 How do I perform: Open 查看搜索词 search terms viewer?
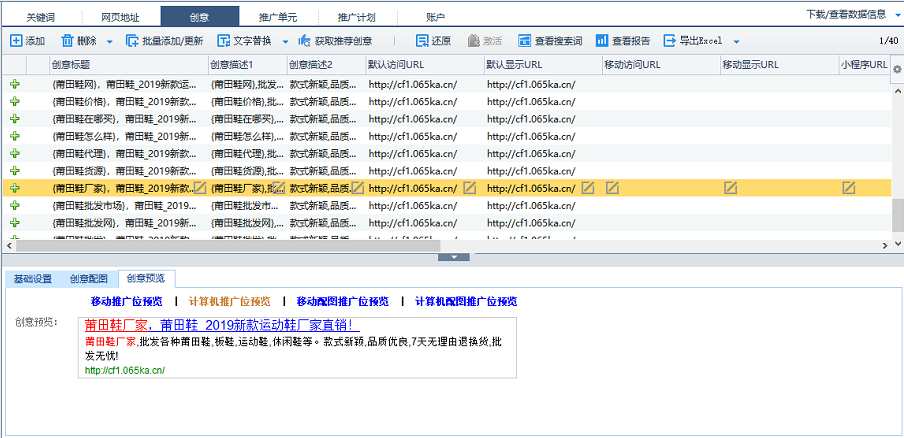pos(524,41)
